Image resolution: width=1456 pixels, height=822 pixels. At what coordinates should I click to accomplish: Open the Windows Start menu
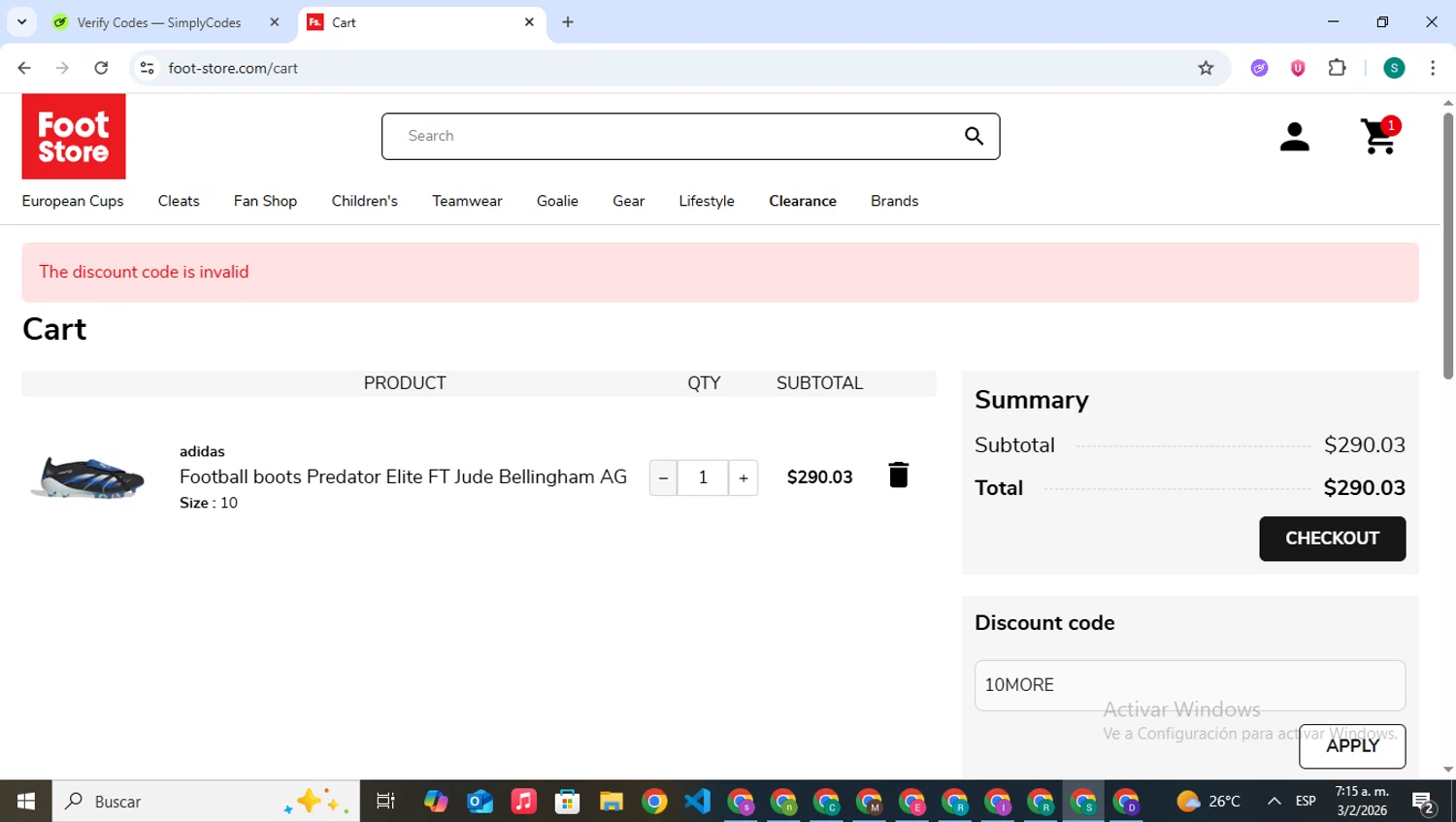(26, 802)
